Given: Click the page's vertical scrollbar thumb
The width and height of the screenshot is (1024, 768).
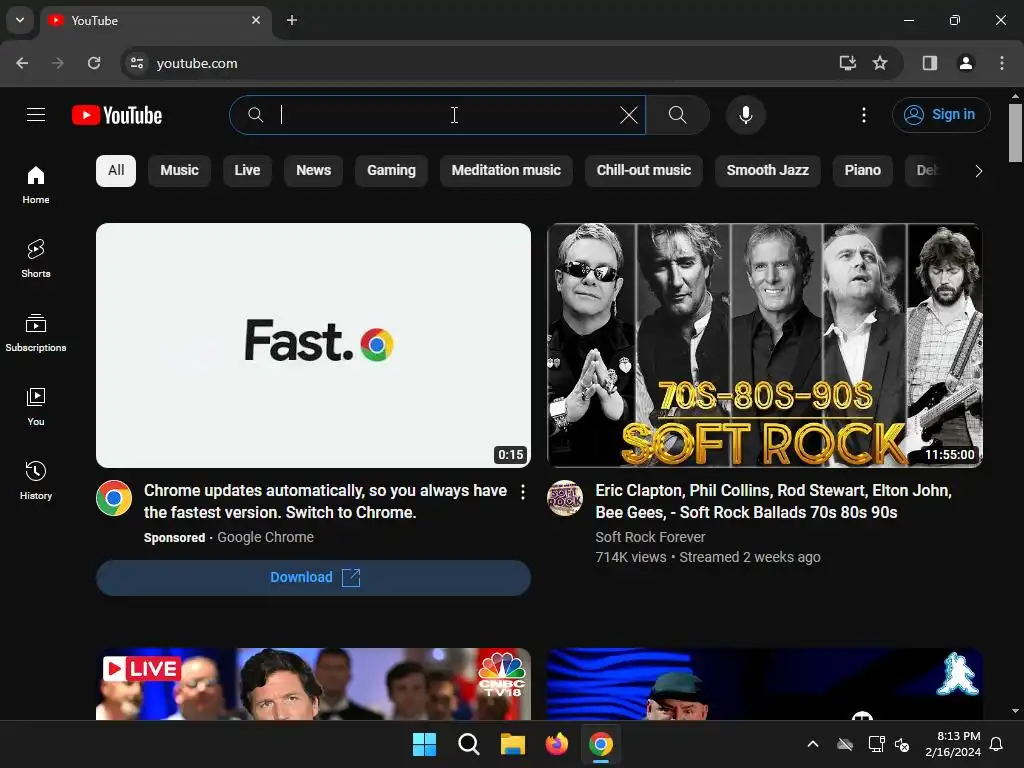Looking at the screenshot, I should coord(1015,132).
